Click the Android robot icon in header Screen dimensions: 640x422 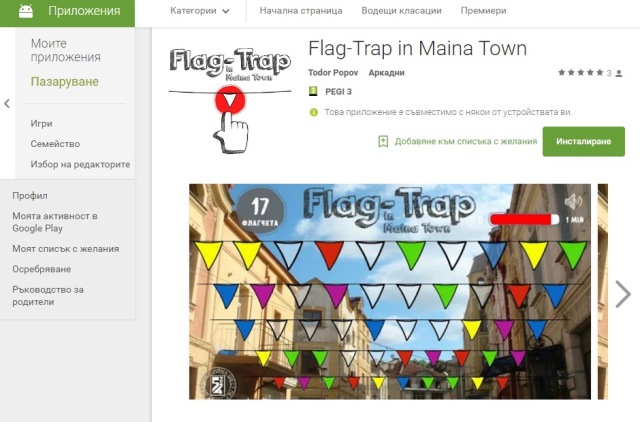[x=26, y=11]
